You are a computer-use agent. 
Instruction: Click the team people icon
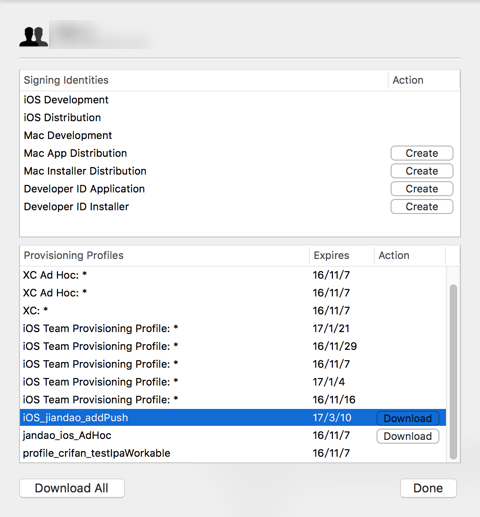pyautogui.click(x=33, y=36)
